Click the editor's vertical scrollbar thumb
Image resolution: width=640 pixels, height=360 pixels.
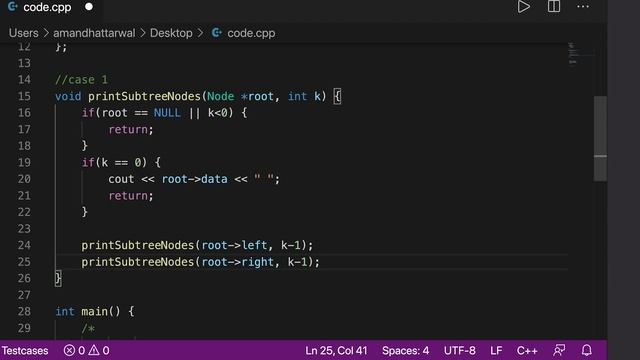[x=600, y=138]
